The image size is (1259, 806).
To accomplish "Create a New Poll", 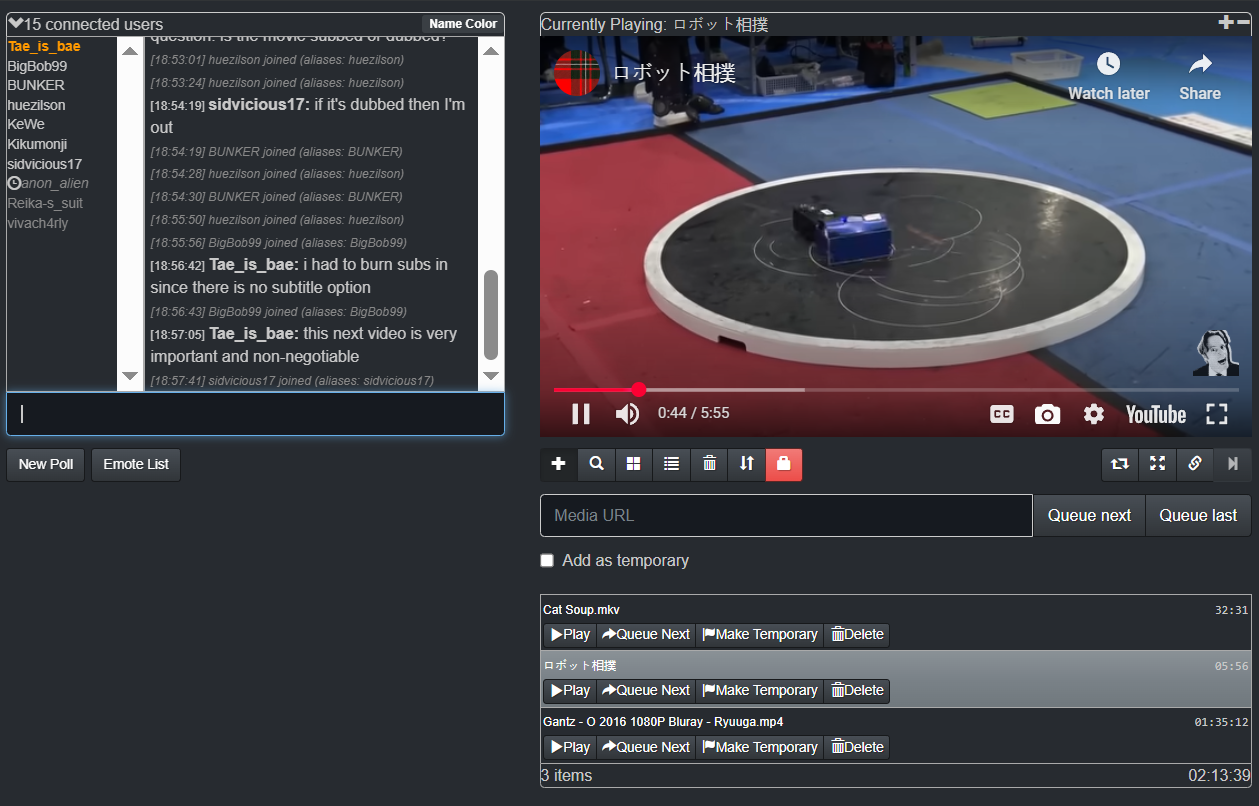I will point(46,464).
